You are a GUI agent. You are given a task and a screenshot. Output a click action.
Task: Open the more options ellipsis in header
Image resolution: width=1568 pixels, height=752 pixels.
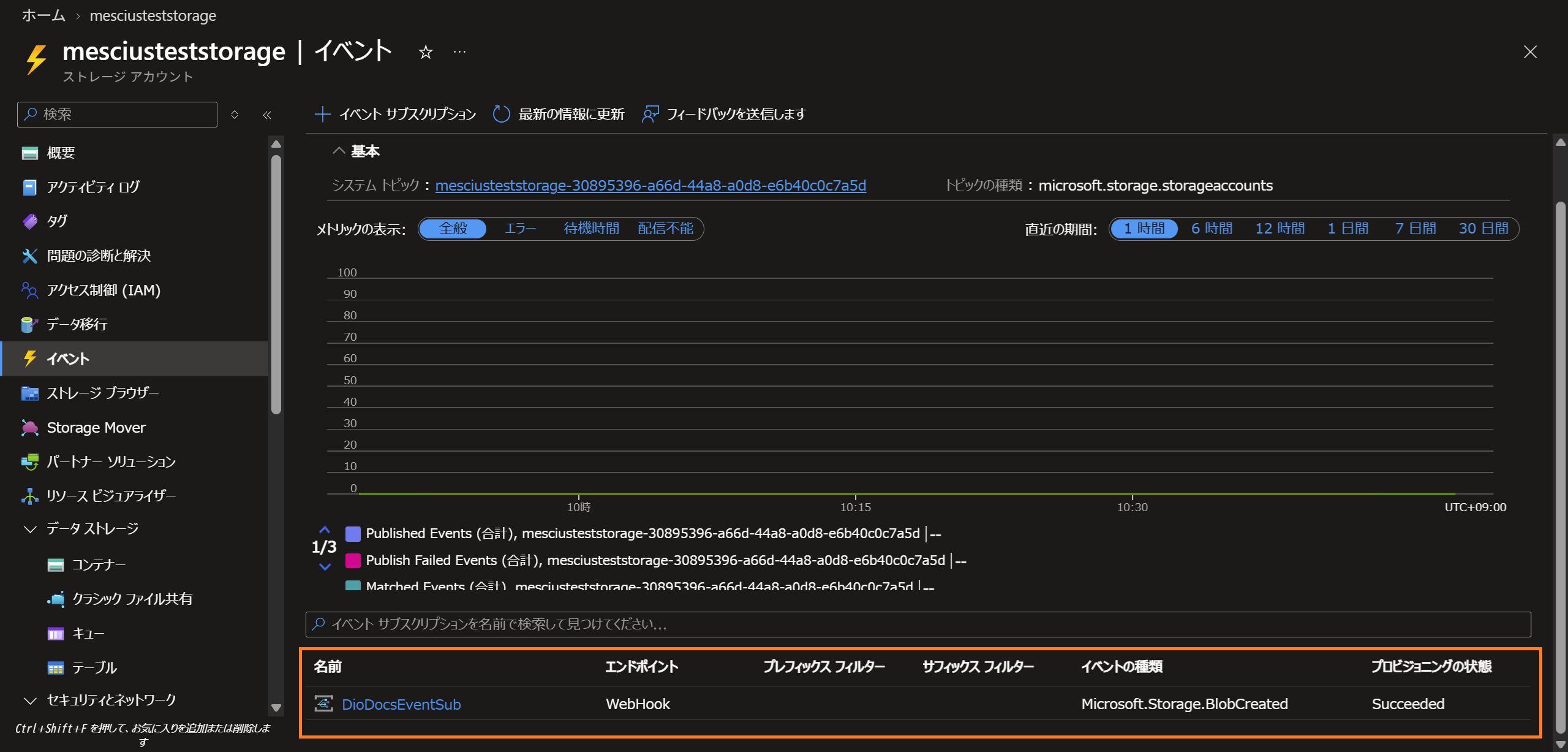(x=459, y=53)
